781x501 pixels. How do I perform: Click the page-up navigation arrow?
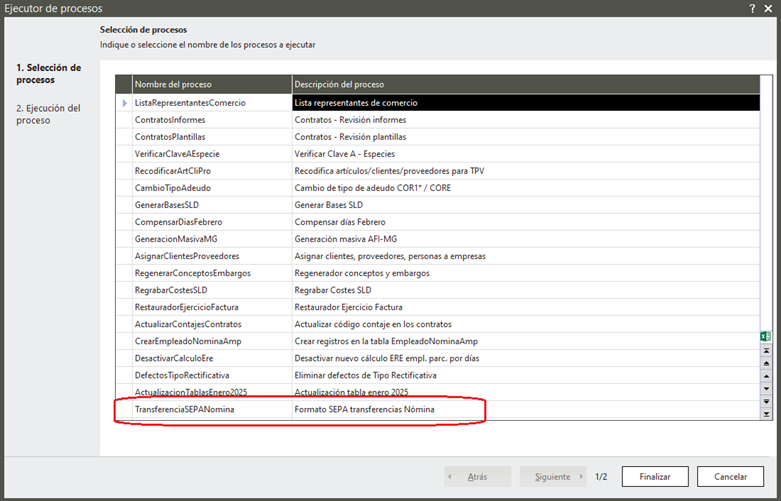pos(766,364)
